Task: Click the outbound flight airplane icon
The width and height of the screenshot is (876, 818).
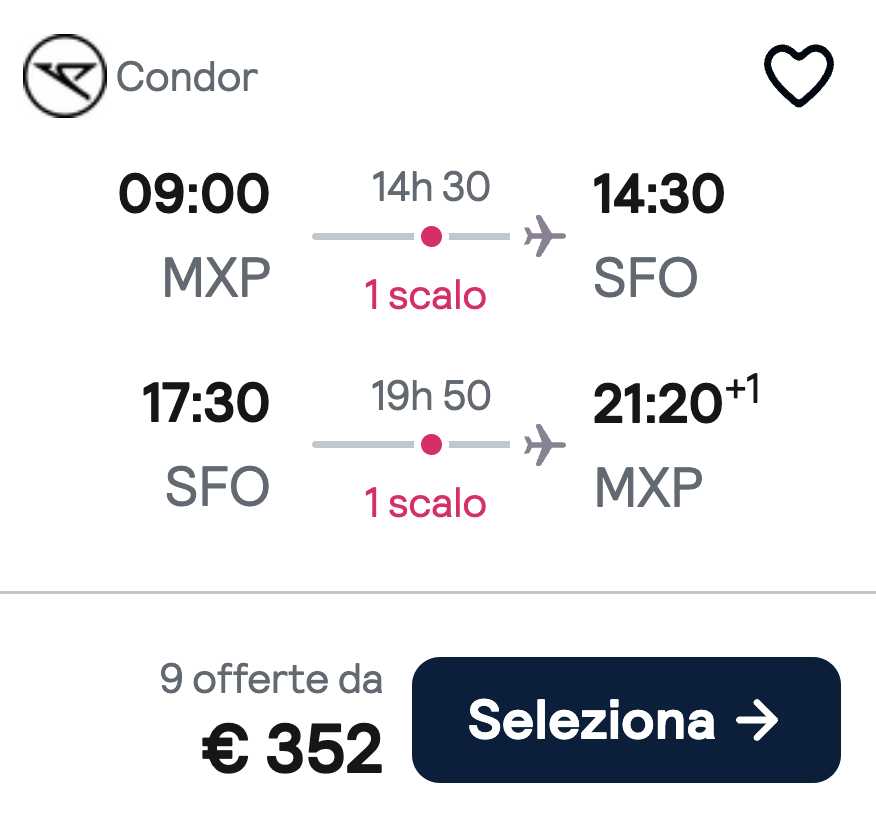Action: point(544,237)
